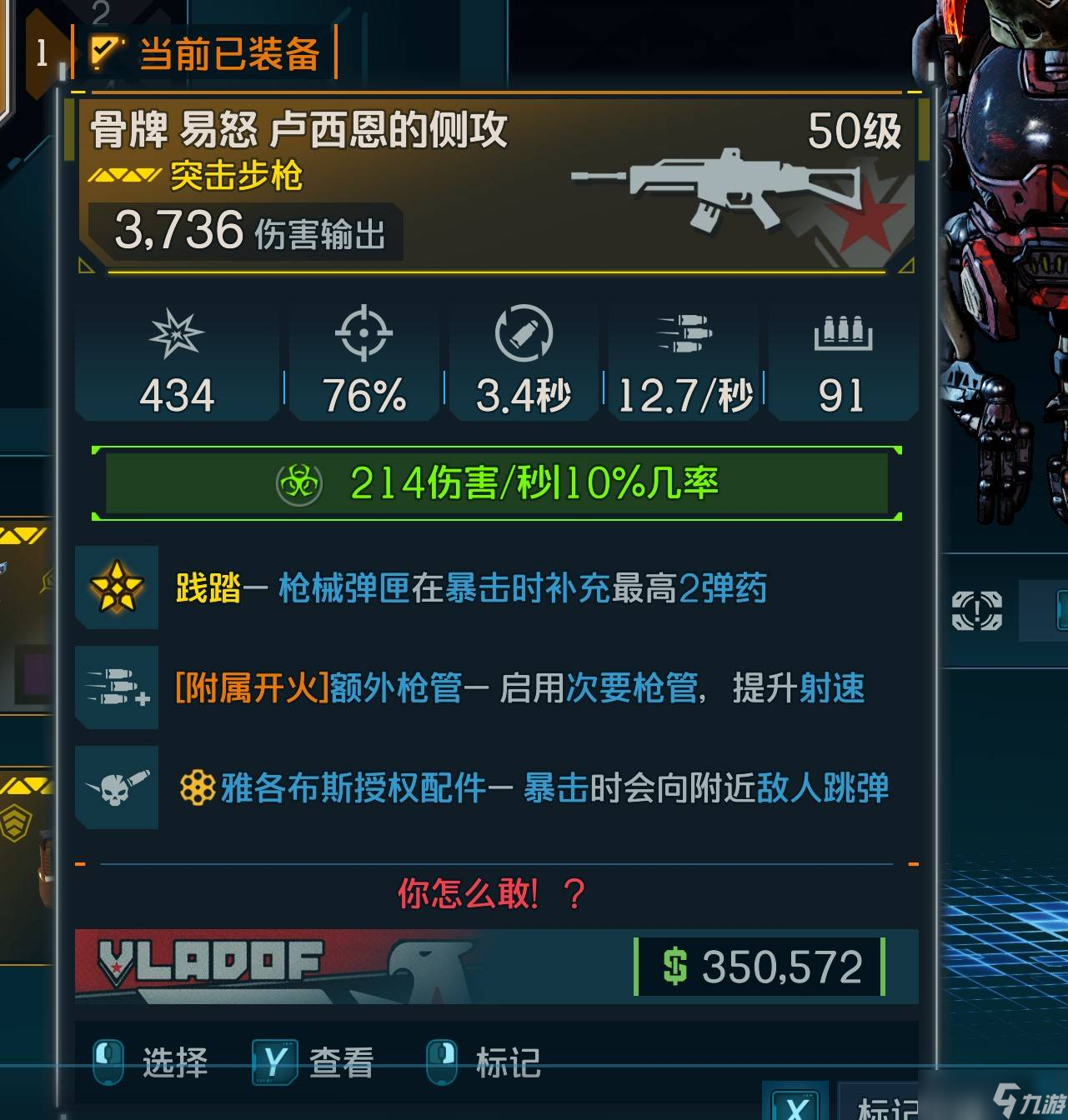Click the target reticle icon right side

coord(977,610)
